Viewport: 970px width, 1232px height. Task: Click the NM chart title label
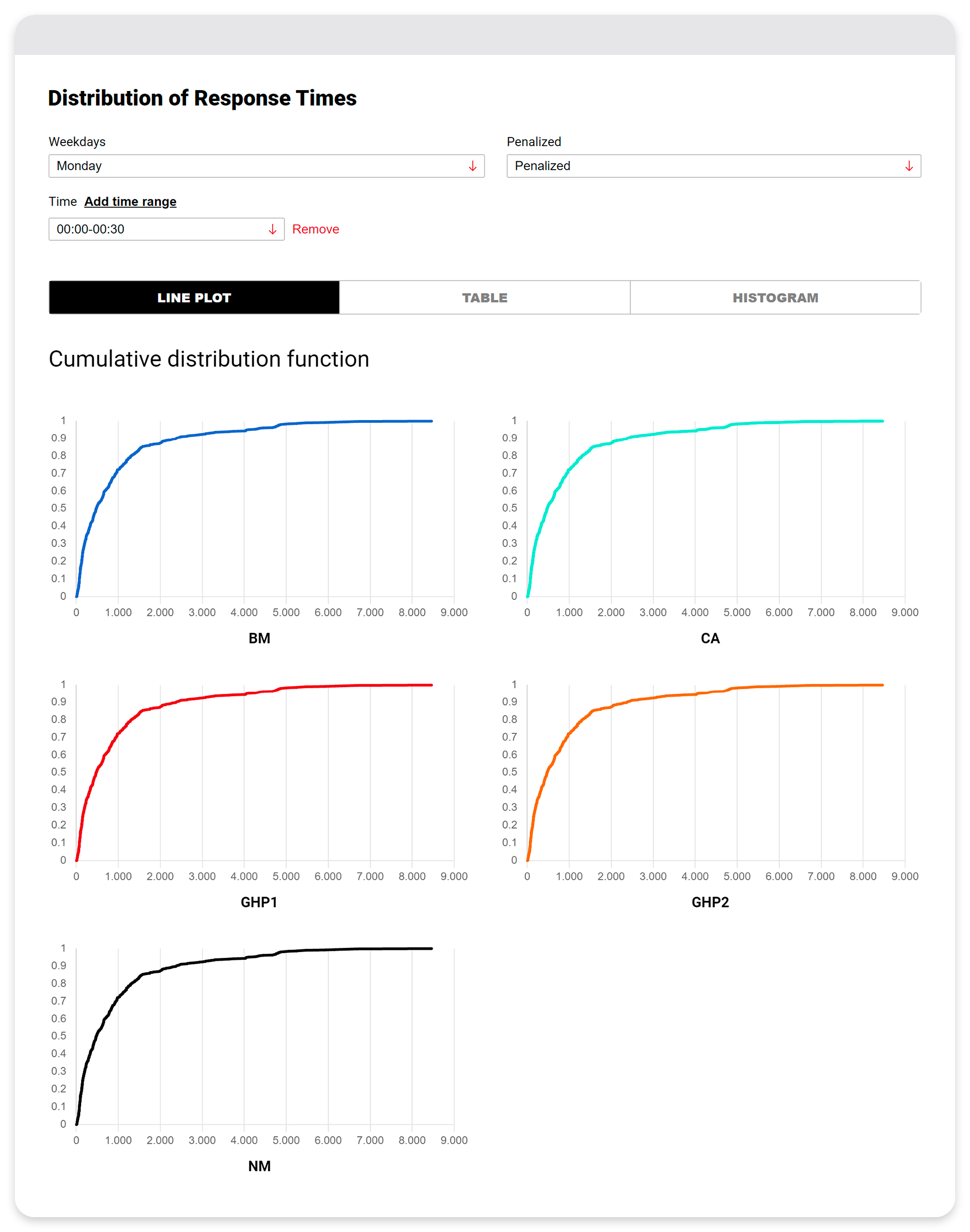click(259, 1166)
